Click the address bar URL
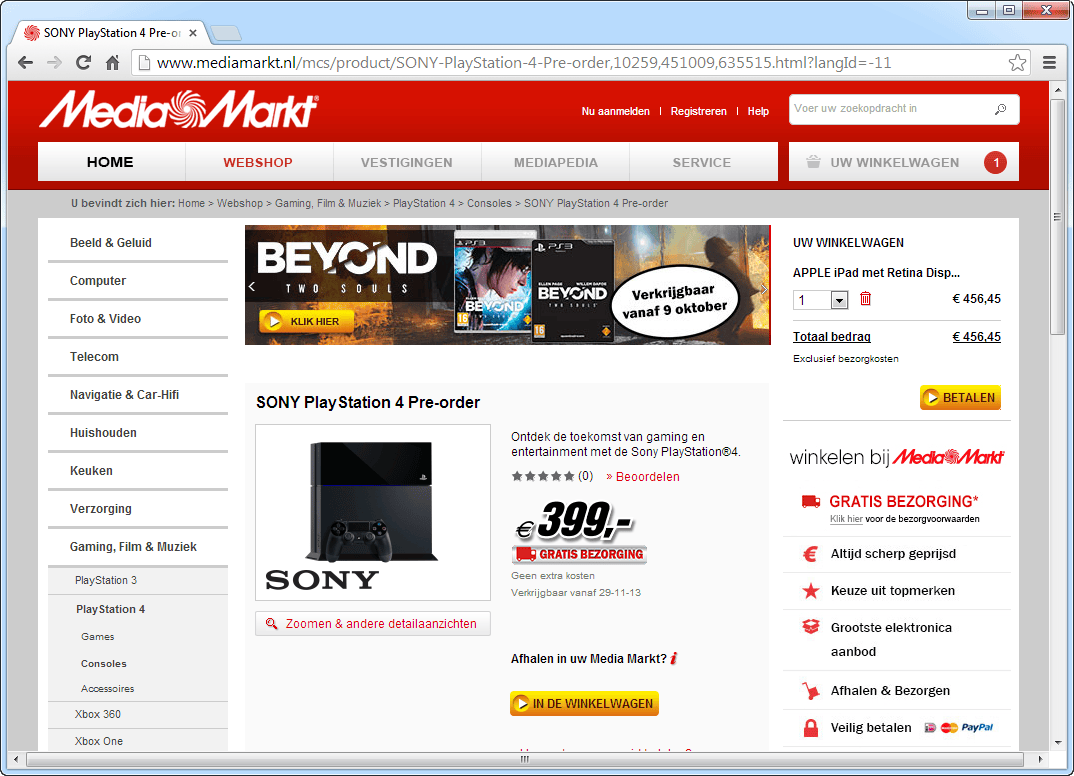Viewport: 1074px width, 776px height. [x=524, y=63]
